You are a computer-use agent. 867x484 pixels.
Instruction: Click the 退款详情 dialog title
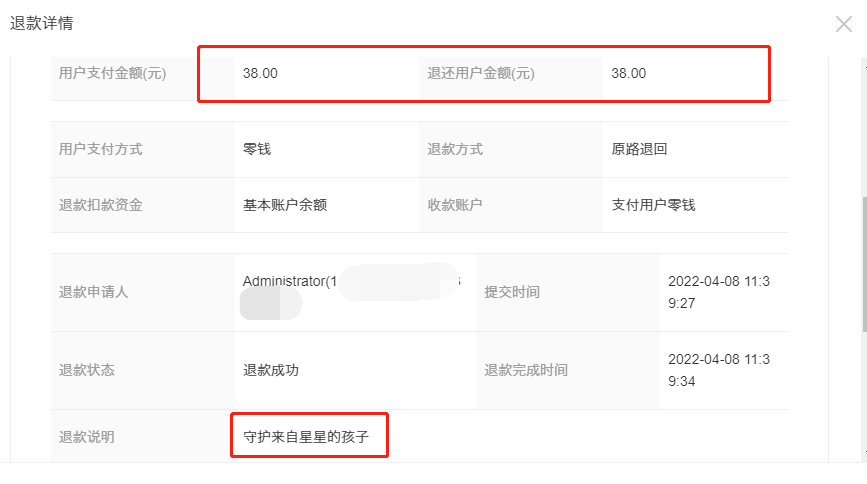click(42, 23)
